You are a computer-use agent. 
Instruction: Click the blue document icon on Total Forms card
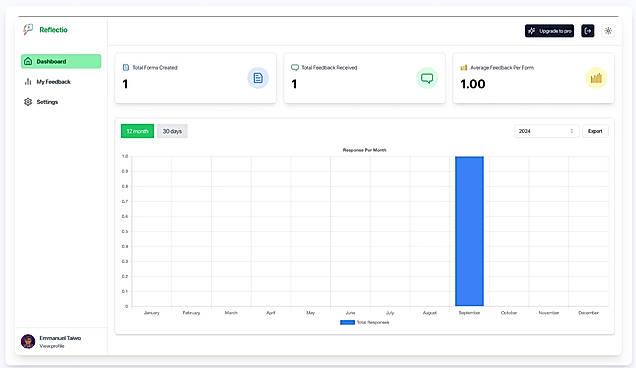pyautogui.click(x=258, y=78)
